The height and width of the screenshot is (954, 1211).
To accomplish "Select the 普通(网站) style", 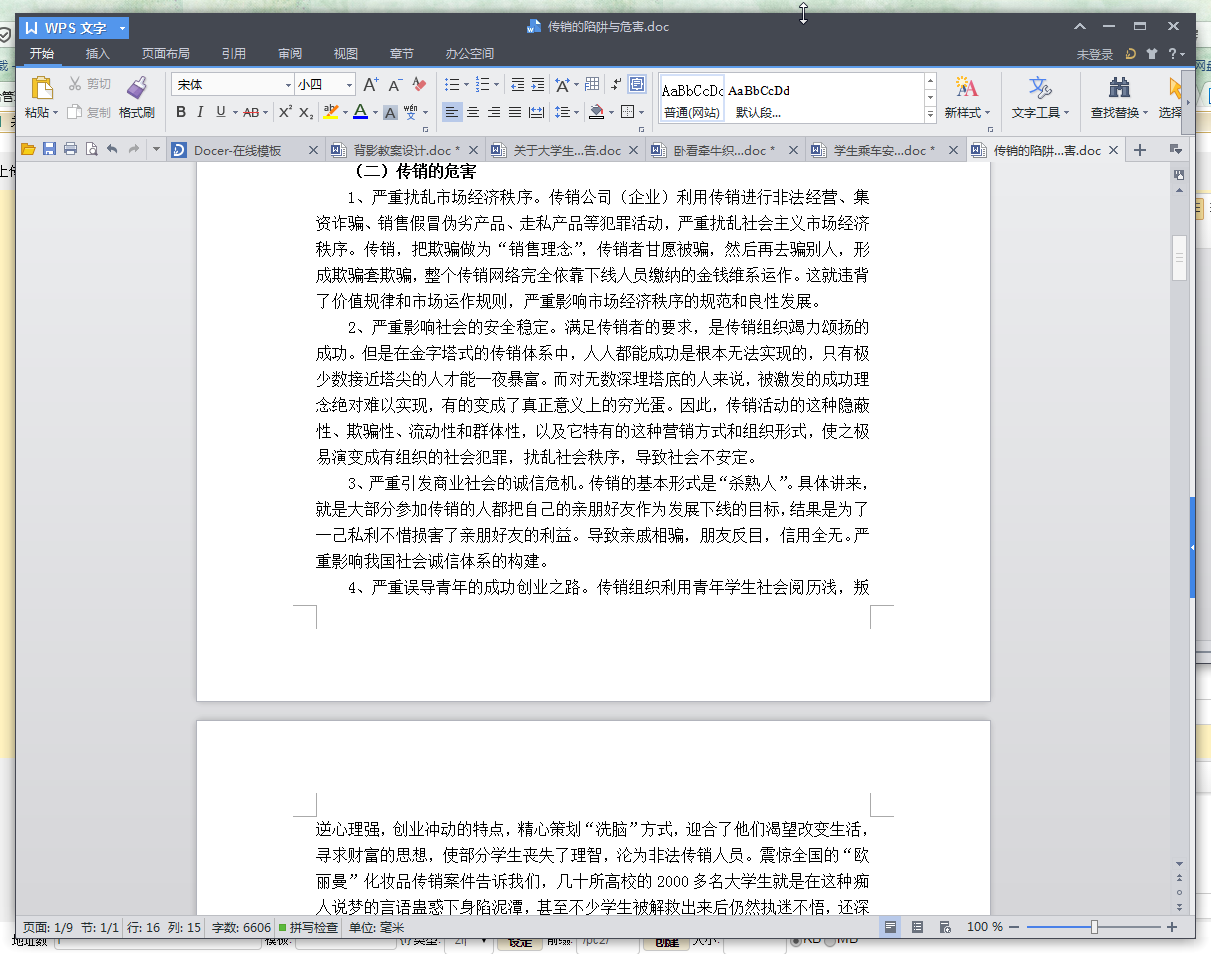I will (691, 100).
